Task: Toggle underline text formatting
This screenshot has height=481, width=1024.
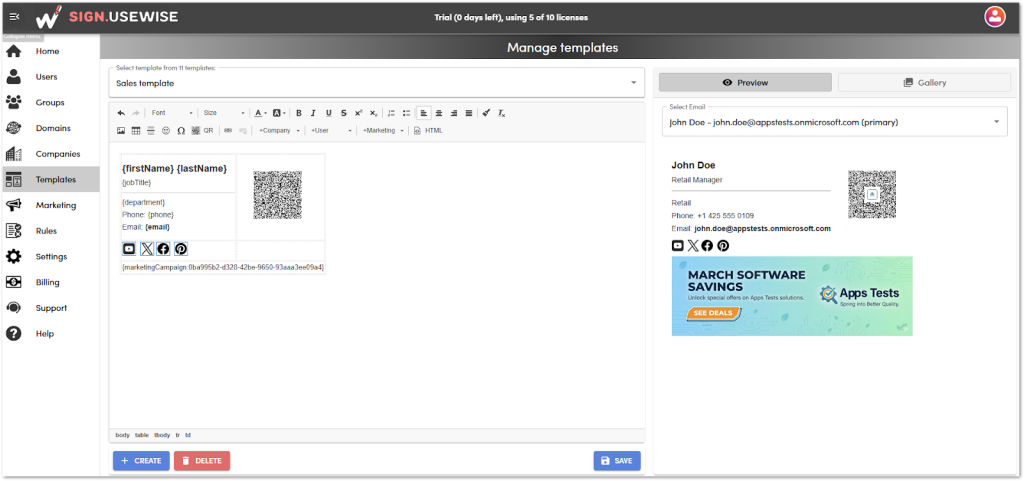Action: (x=329, y=113)
